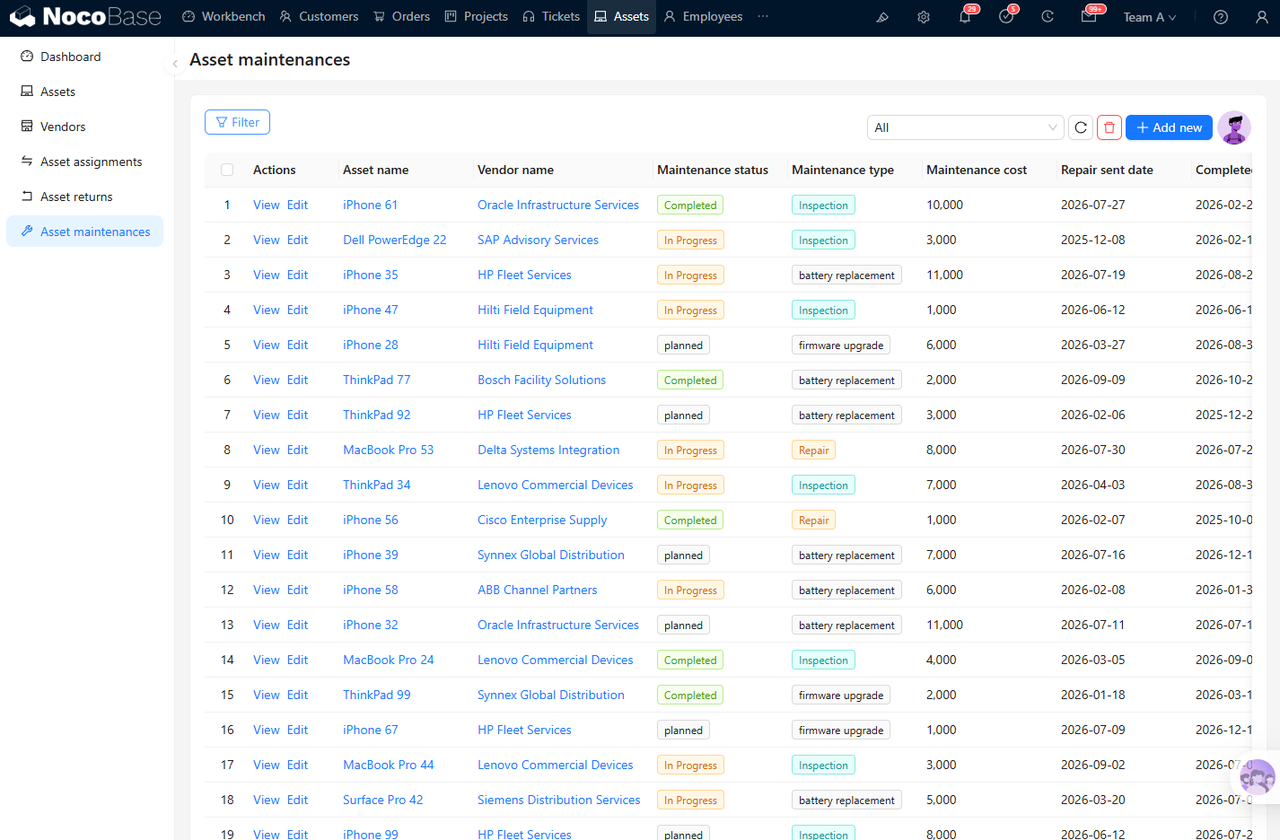Open Dashboard in the sidebar
This screenshot has height=840, width=1280.
pyautogui.click(x=85, y=57)
